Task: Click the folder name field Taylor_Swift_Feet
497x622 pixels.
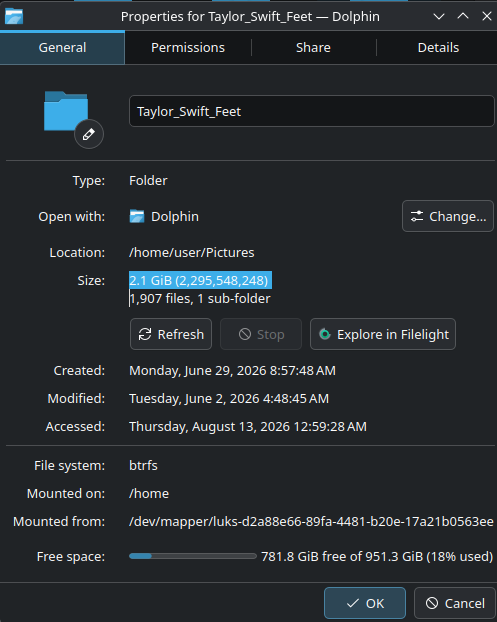Action: click(311, 111)
